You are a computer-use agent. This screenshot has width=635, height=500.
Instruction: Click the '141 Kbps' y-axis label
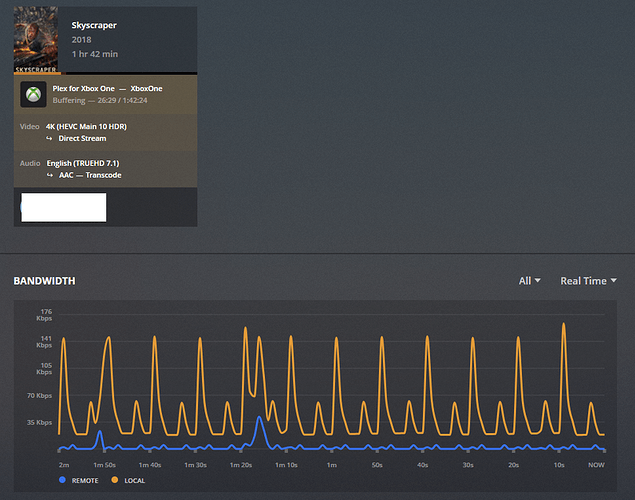(x=45, y=342)
